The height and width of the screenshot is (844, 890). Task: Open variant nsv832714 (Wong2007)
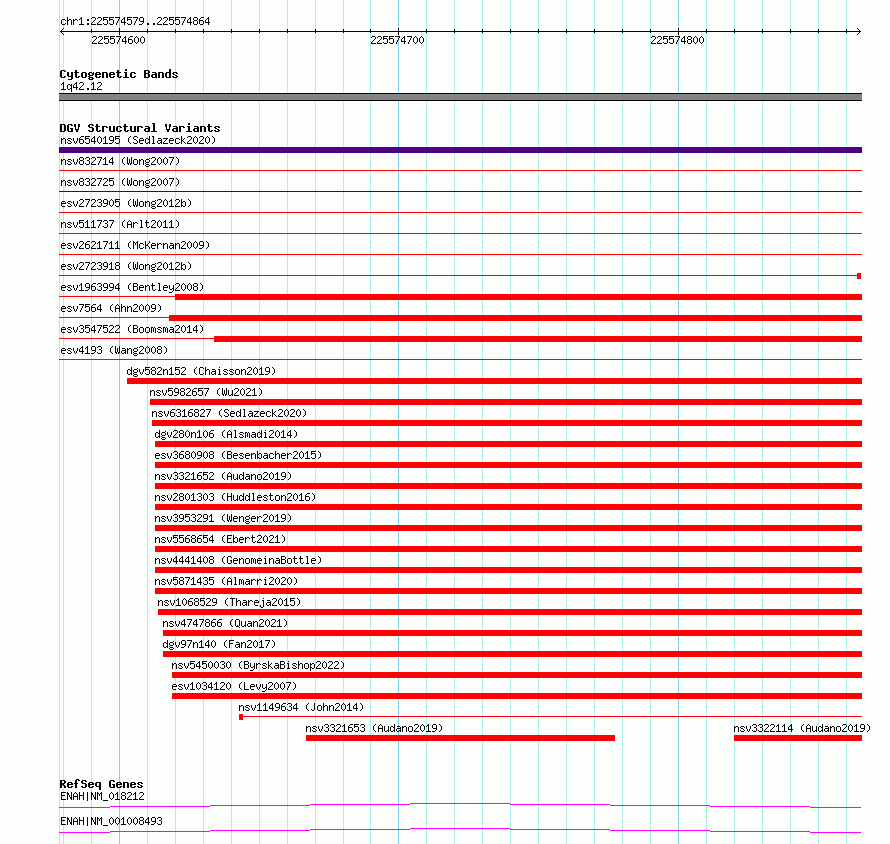[120, 161]
